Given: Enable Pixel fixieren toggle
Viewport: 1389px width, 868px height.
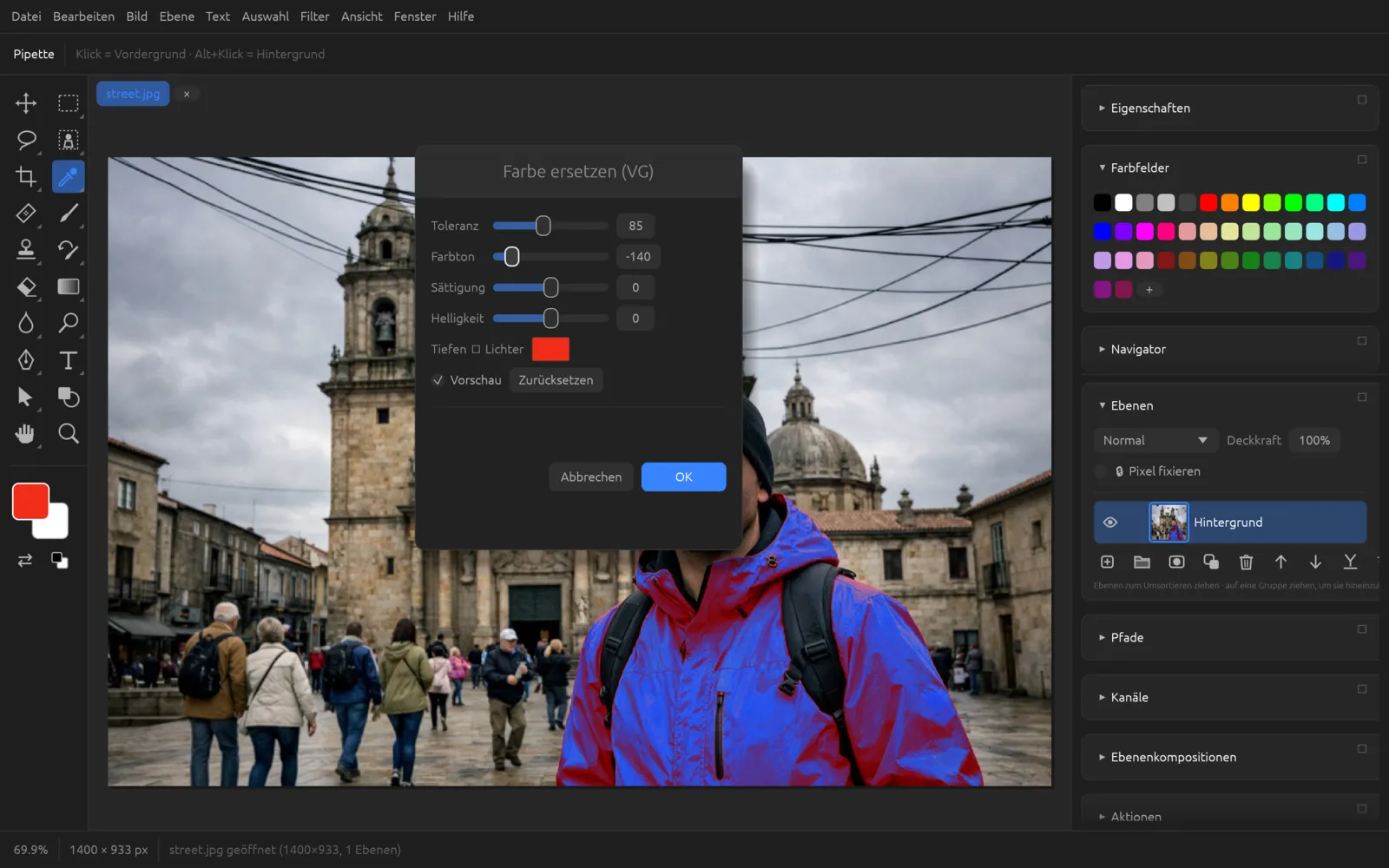Looking at the screenshot, I should coord(1101,471).
